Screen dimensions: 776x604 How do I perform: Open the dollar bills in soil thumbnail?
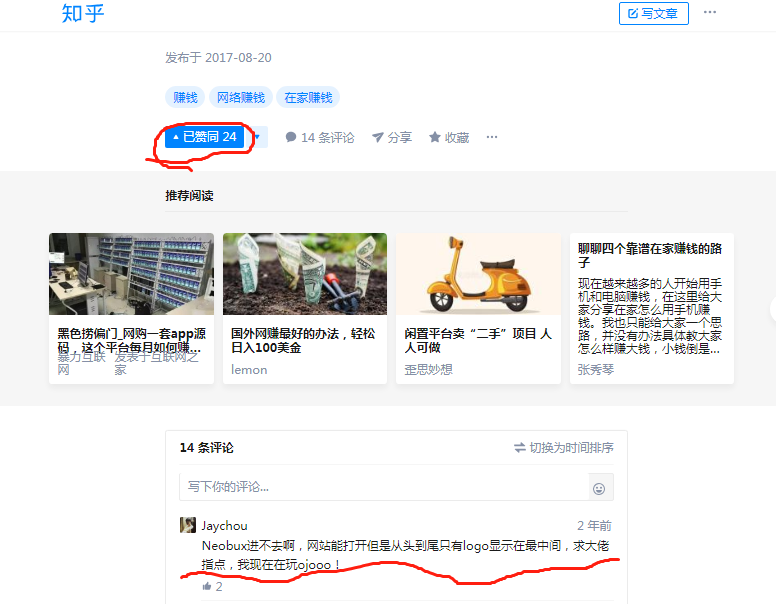click(305, 274)
